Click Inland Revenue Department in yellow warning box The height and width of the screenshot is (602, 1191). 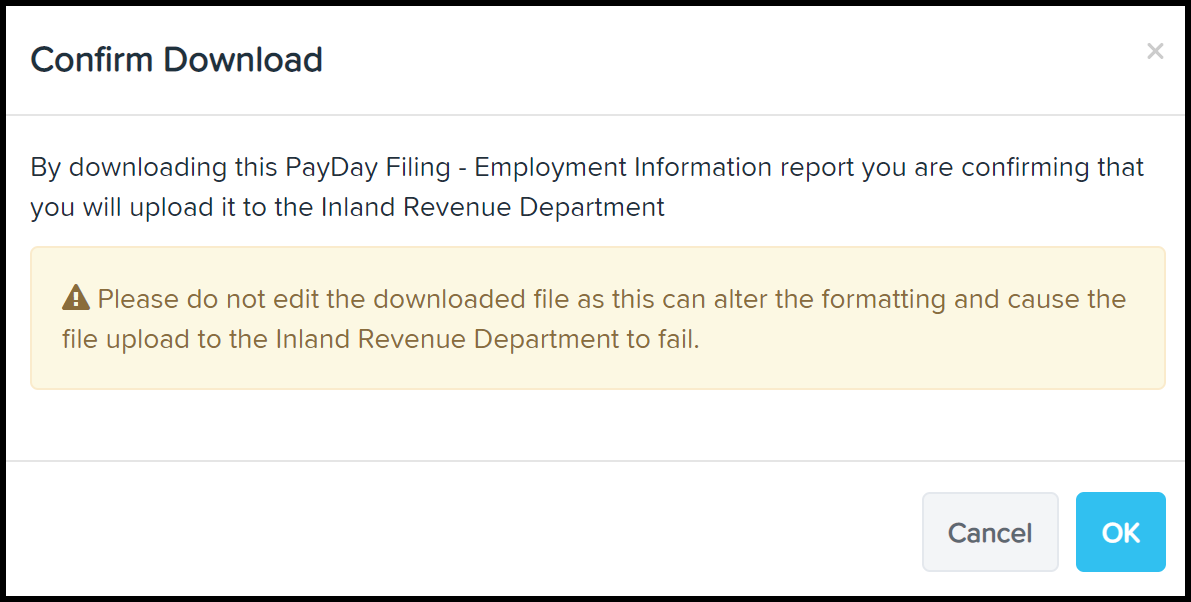(447, 339)
